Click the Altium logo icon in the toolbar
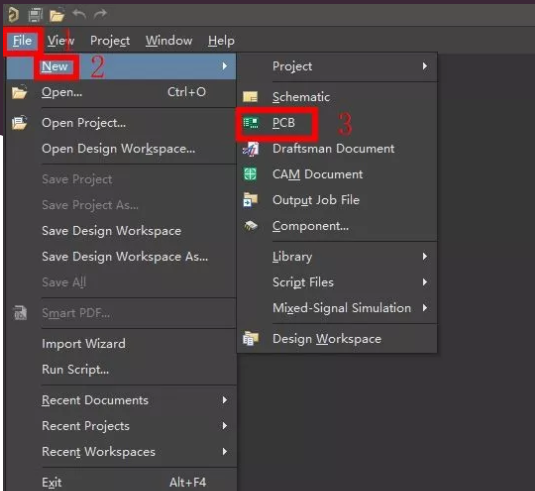The width and height of the screenshot is (535, 491). (13, 15)
